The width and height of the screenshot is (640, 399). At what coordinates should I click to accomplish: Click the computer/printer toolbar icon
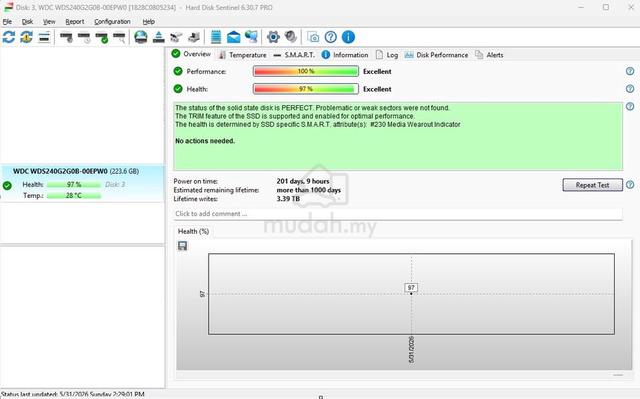[x=193, y=38]
